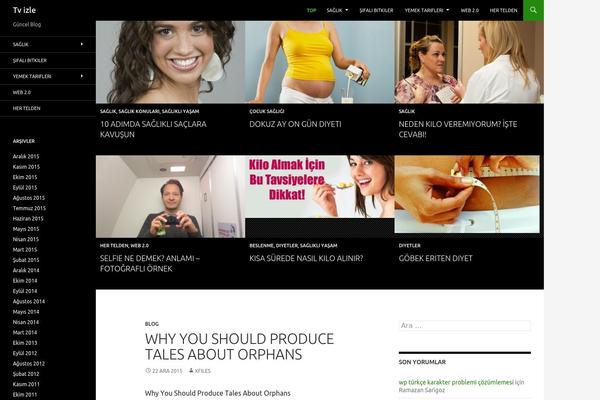
Task: Click the author icon beside XFILES
Action: click(191, 371)
